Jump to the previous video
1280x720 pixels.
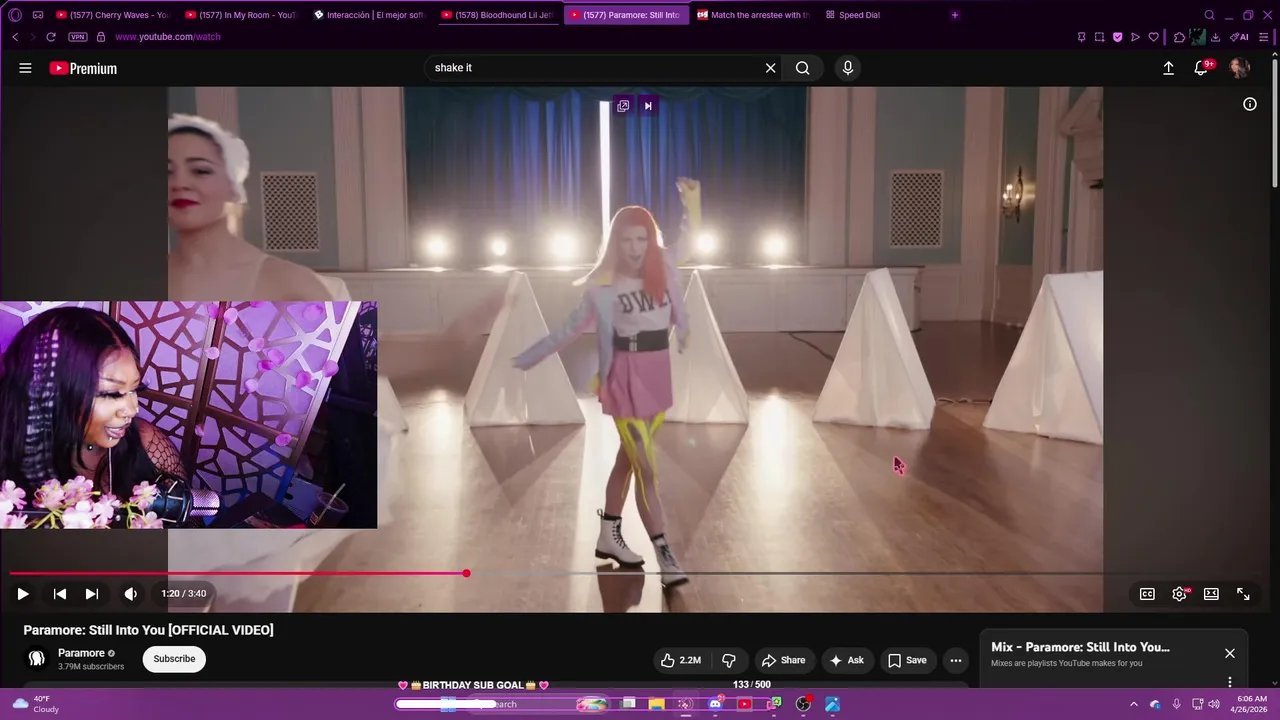[x=60, y=594]
